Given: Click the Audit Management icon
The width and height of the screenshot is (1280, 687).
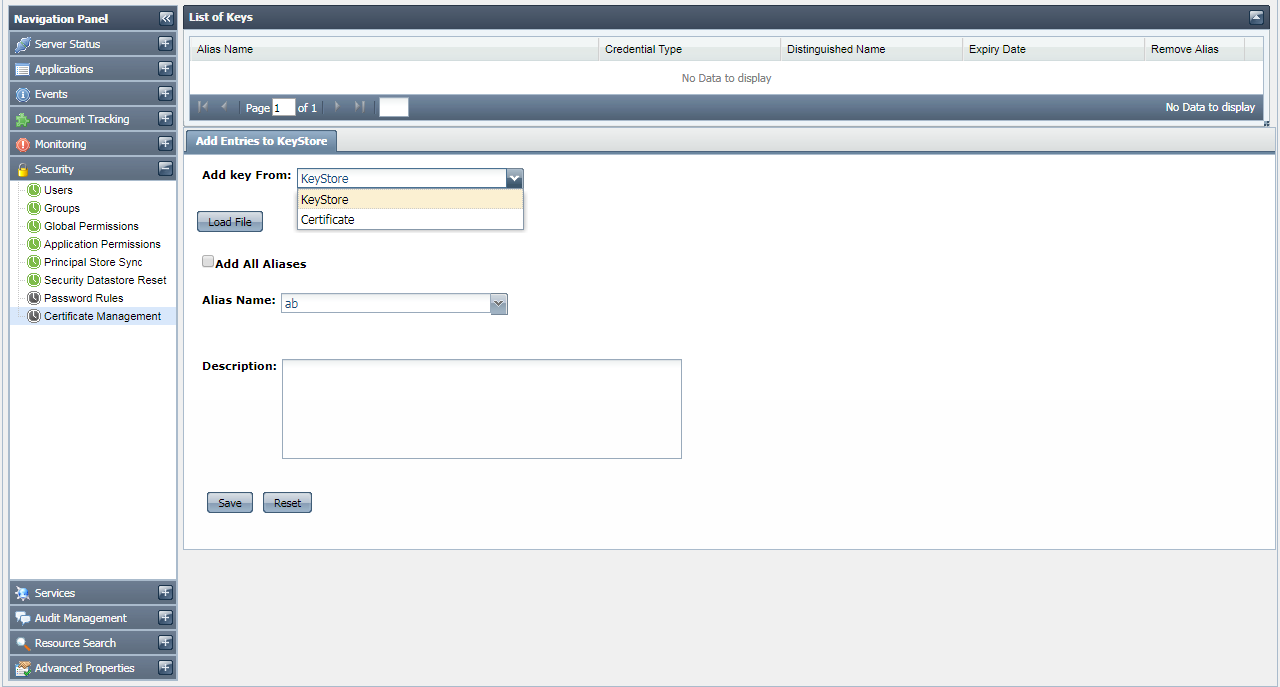Looking at the screenshot, I should (x=23, y=618).
